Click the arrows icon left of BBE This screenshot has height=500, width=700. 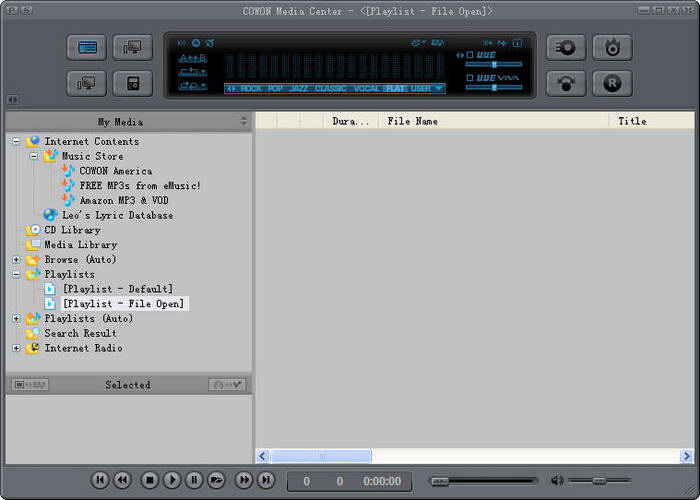pyautogui.click(x=460, y=55)
